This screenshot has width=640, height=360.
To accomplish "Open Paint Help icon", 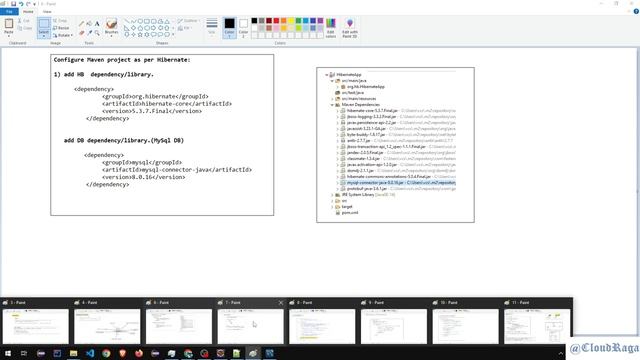I will [x=636, y=11].
